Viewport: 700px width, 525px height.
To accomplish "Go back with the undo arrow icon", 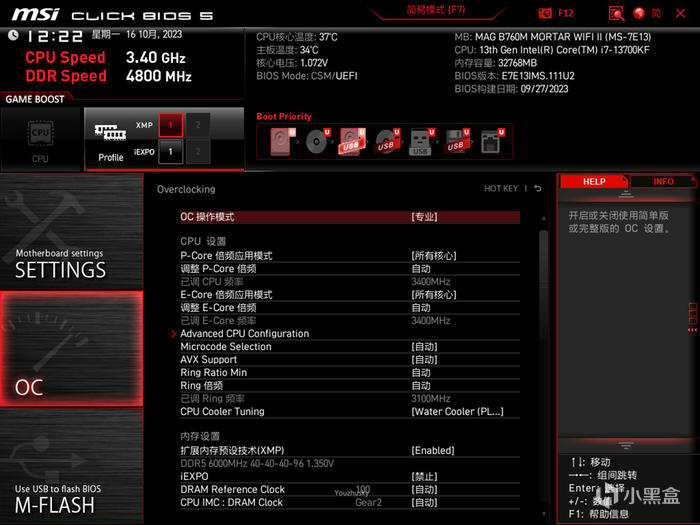I will 538,189.
